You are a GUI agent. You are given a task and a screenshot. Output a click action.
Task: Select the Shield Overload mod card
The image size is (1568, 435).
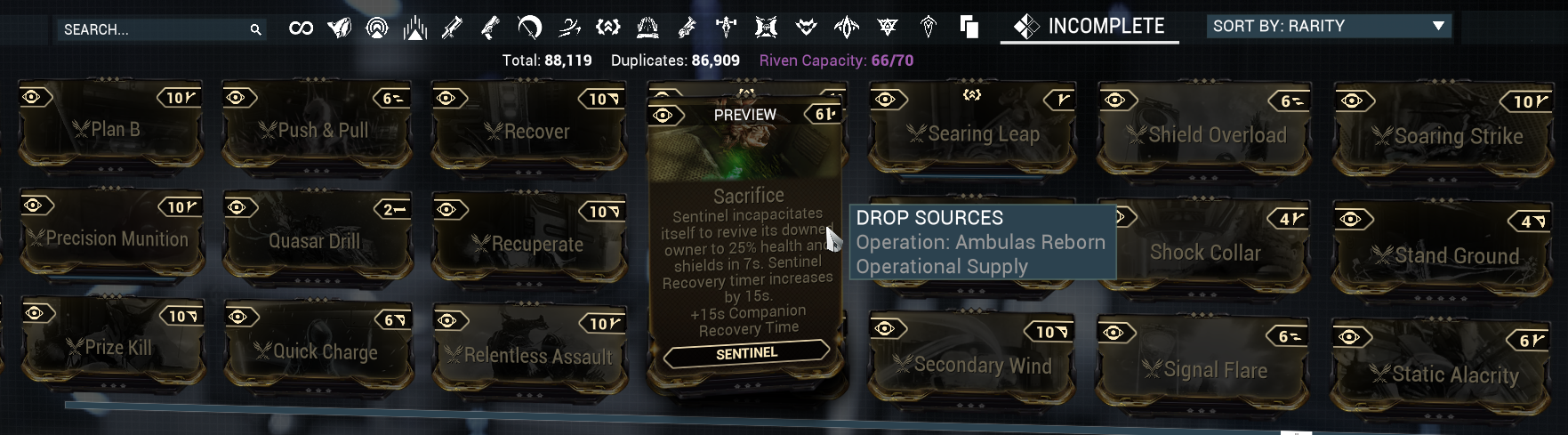point(1204,128)
